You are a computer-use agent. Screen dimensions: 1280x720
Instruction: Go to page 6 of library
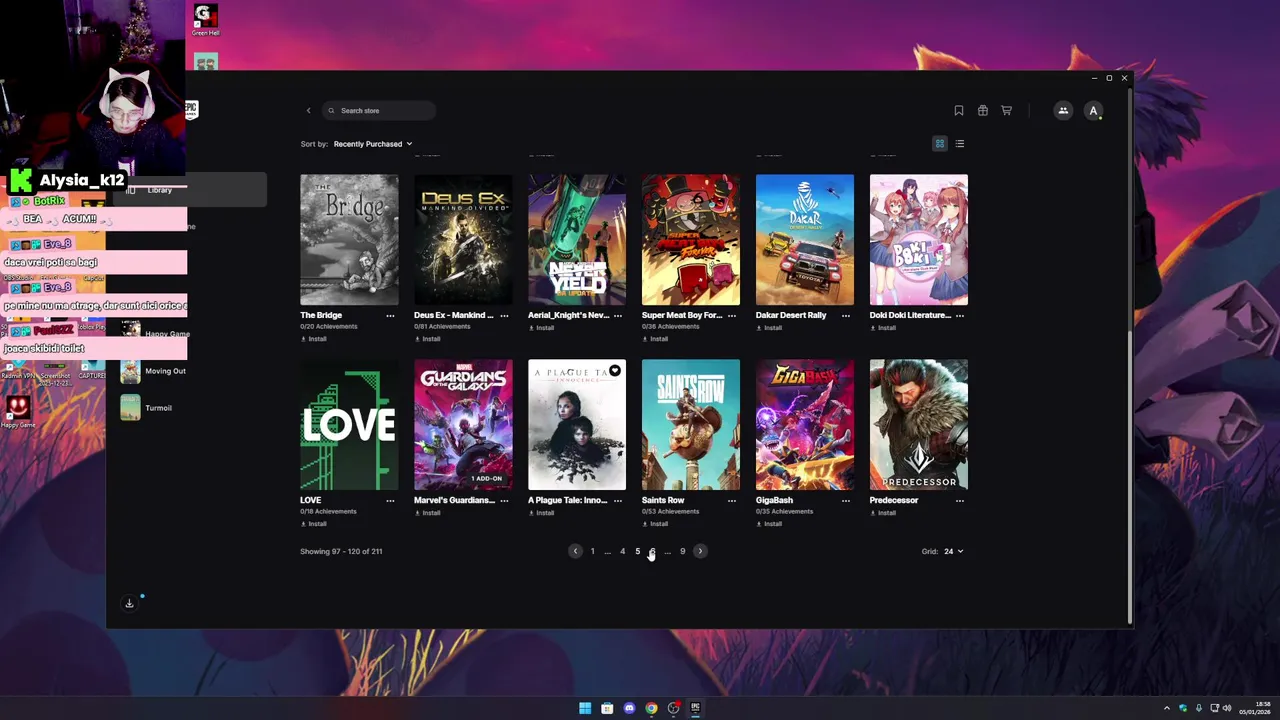pos(652,551)
